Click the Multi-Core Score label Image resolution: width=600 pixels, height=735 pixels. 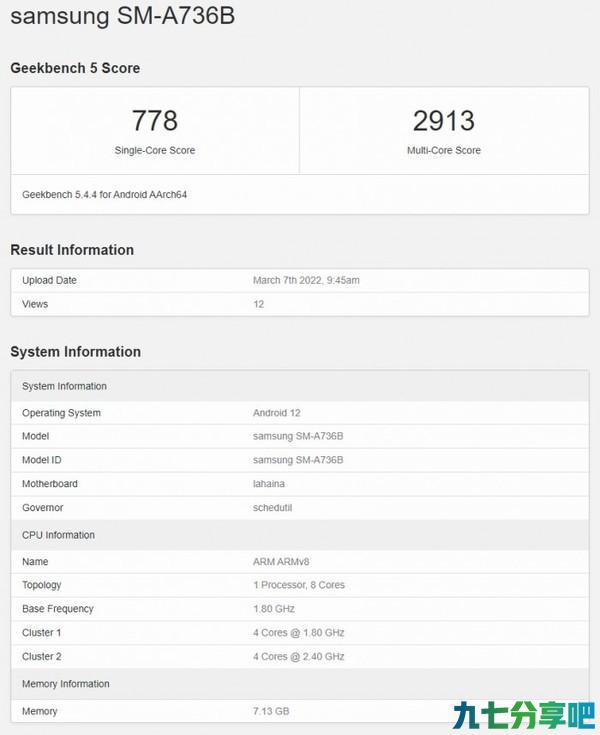point(444,150)
